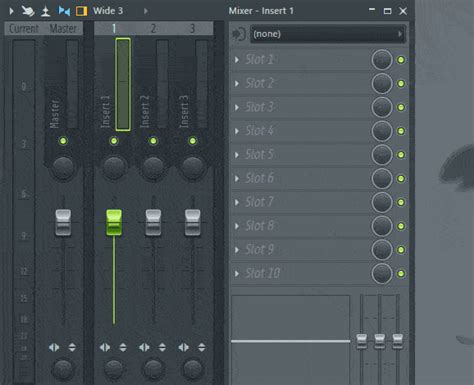Viewport: 474px width, 385px height.
Task: Click the Slot 9 effect slot label
Action: (x=260, y=250)
